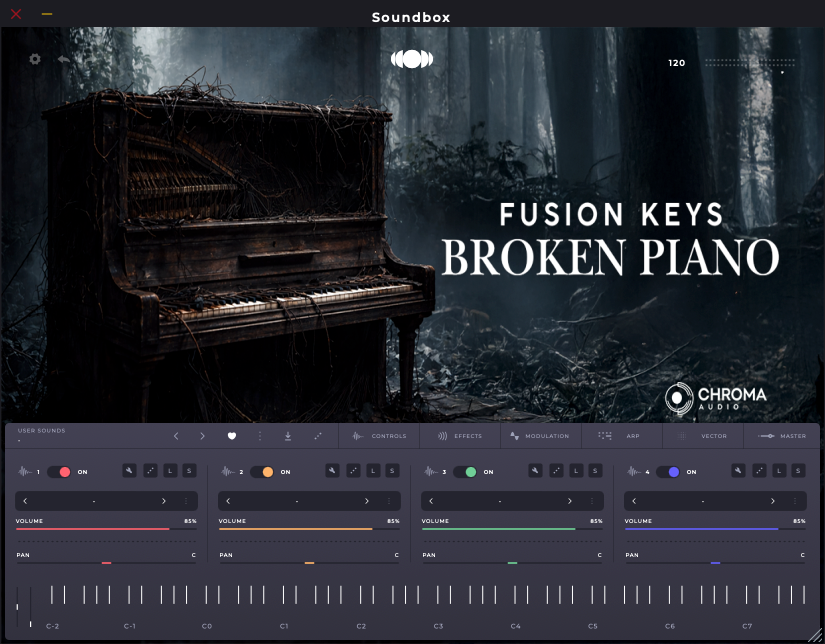Click the undo arrow icon
Image resolution: width=825 pixels, height=644 pixels.
(x=61, y=59)
